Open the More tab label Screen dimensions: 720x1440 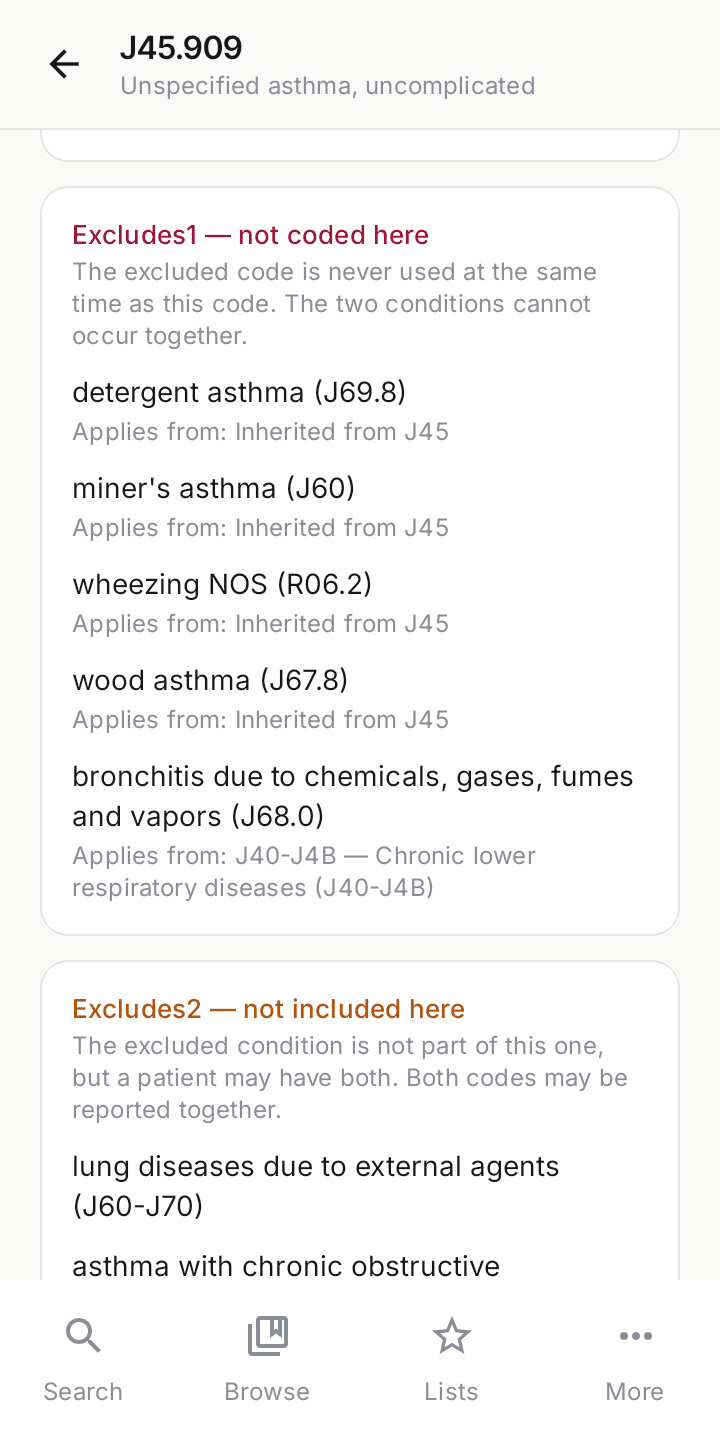[635, 1391]
